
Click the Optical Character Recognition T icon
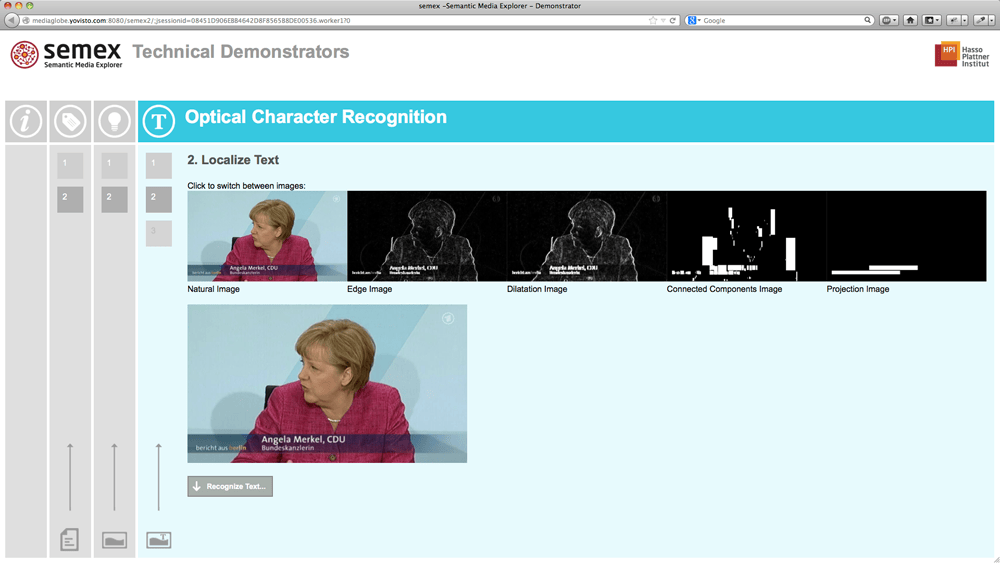158,122
